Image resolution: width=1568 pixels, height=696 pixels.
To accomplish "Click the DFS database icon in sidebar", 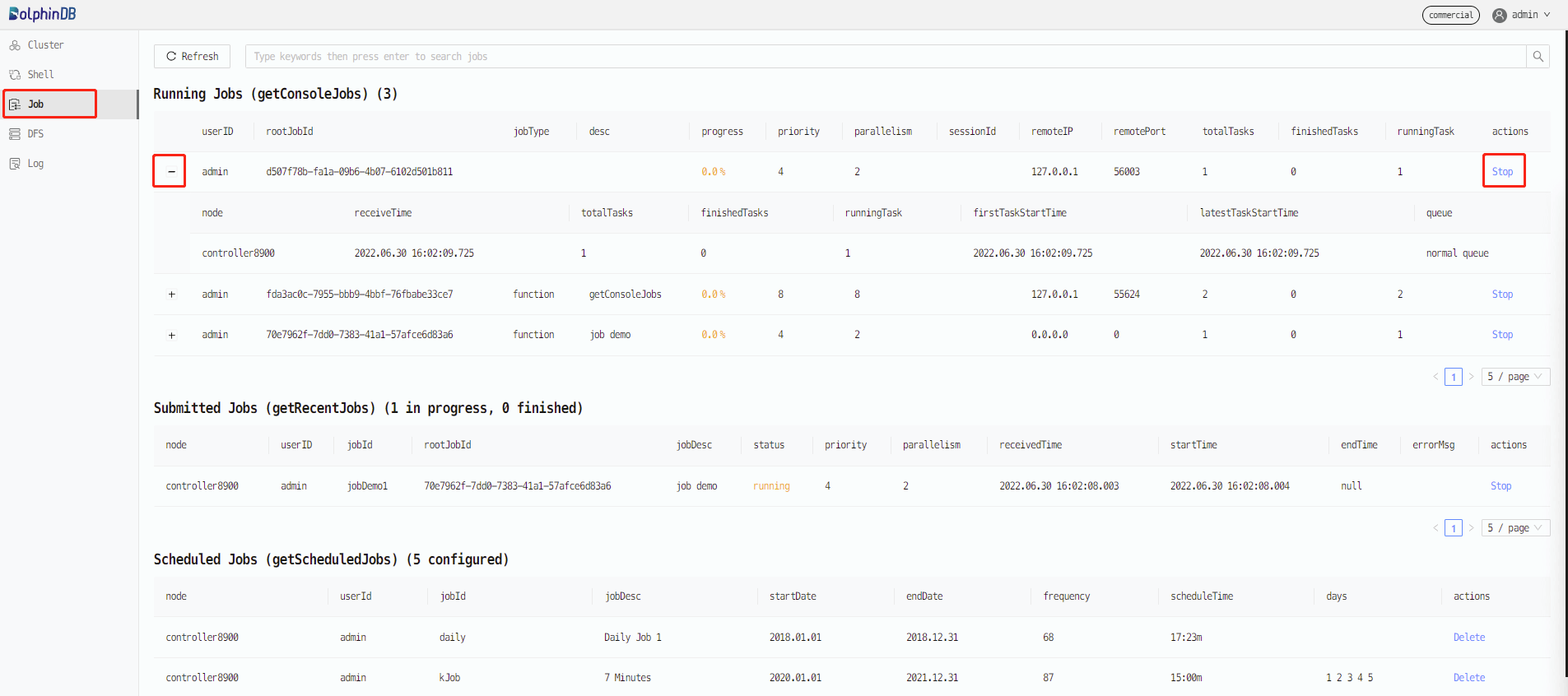I will (x=15, y=134).
